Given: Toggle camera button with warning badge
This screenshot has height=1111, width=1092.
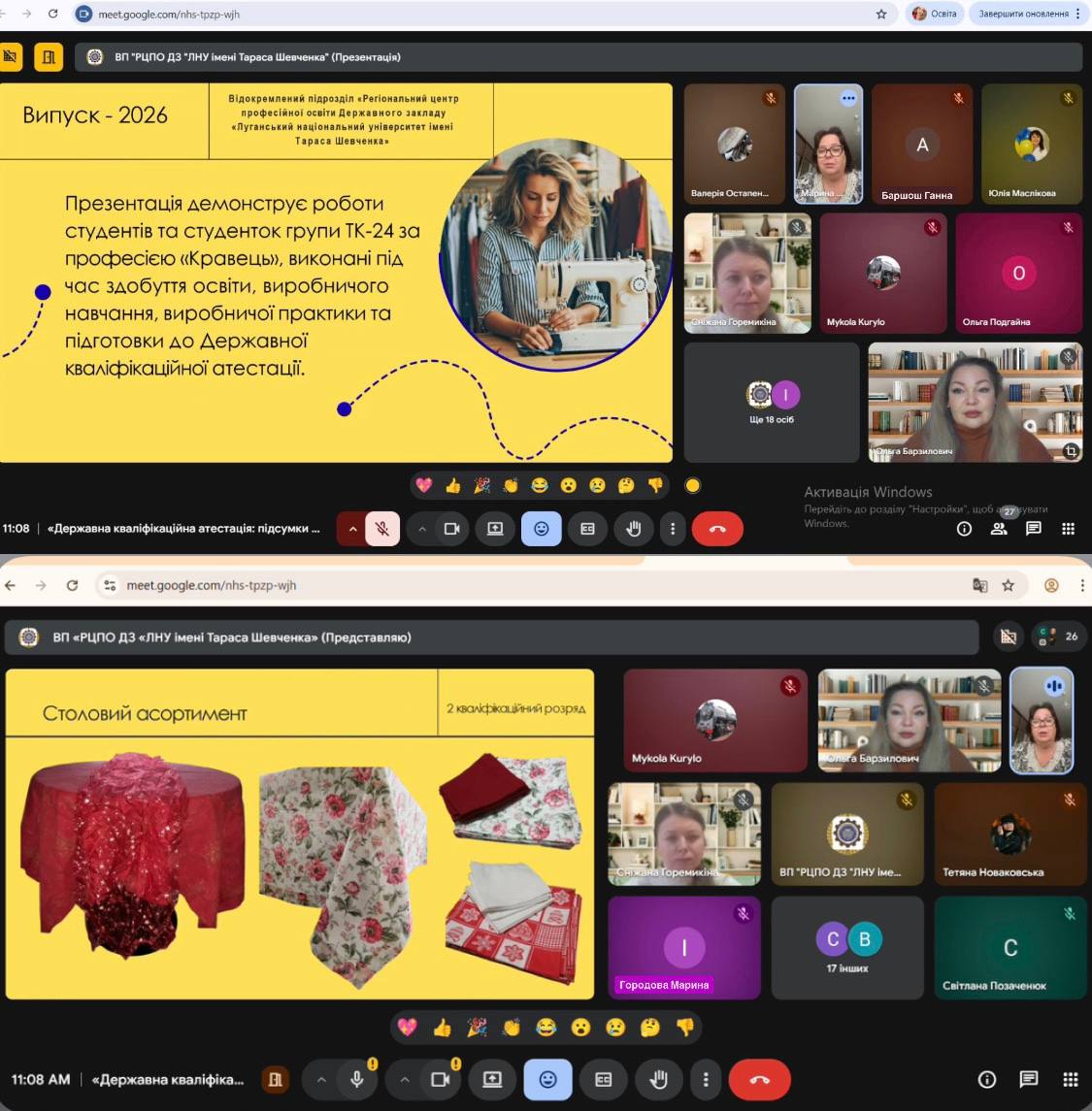Looking at the screenshot, I should [441, 1080].
